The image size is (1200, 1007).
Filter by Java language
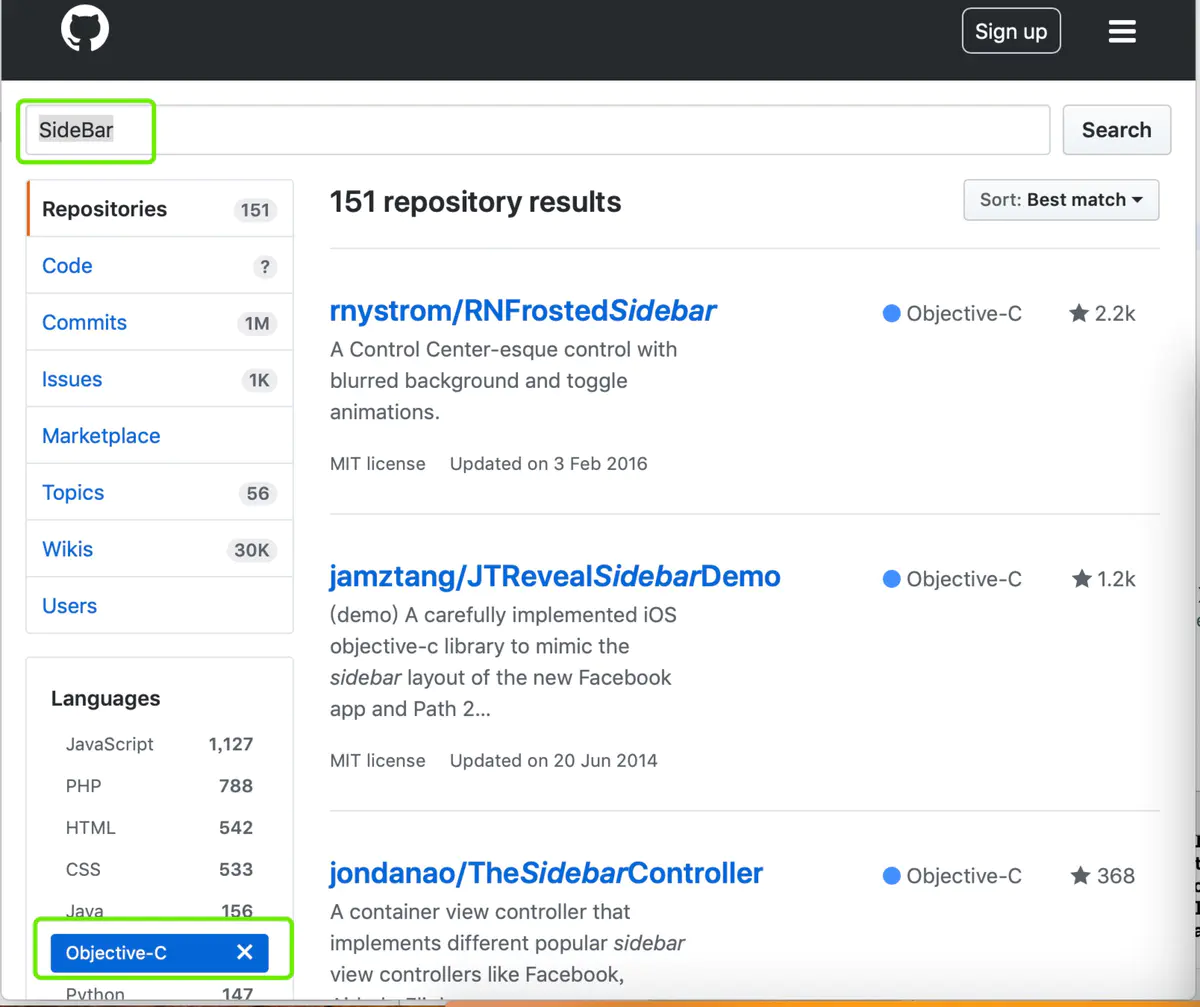159,911
